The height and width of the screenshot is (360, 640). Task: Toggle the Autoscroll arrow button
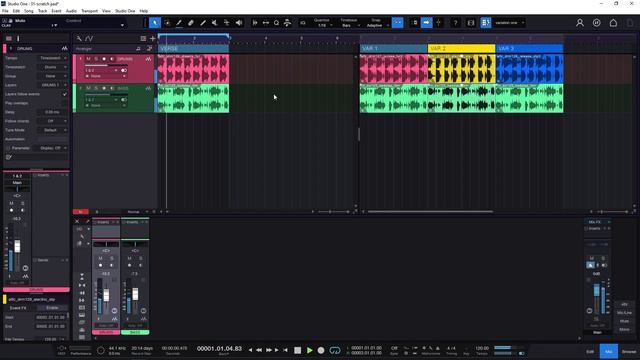tap(426, 23)
